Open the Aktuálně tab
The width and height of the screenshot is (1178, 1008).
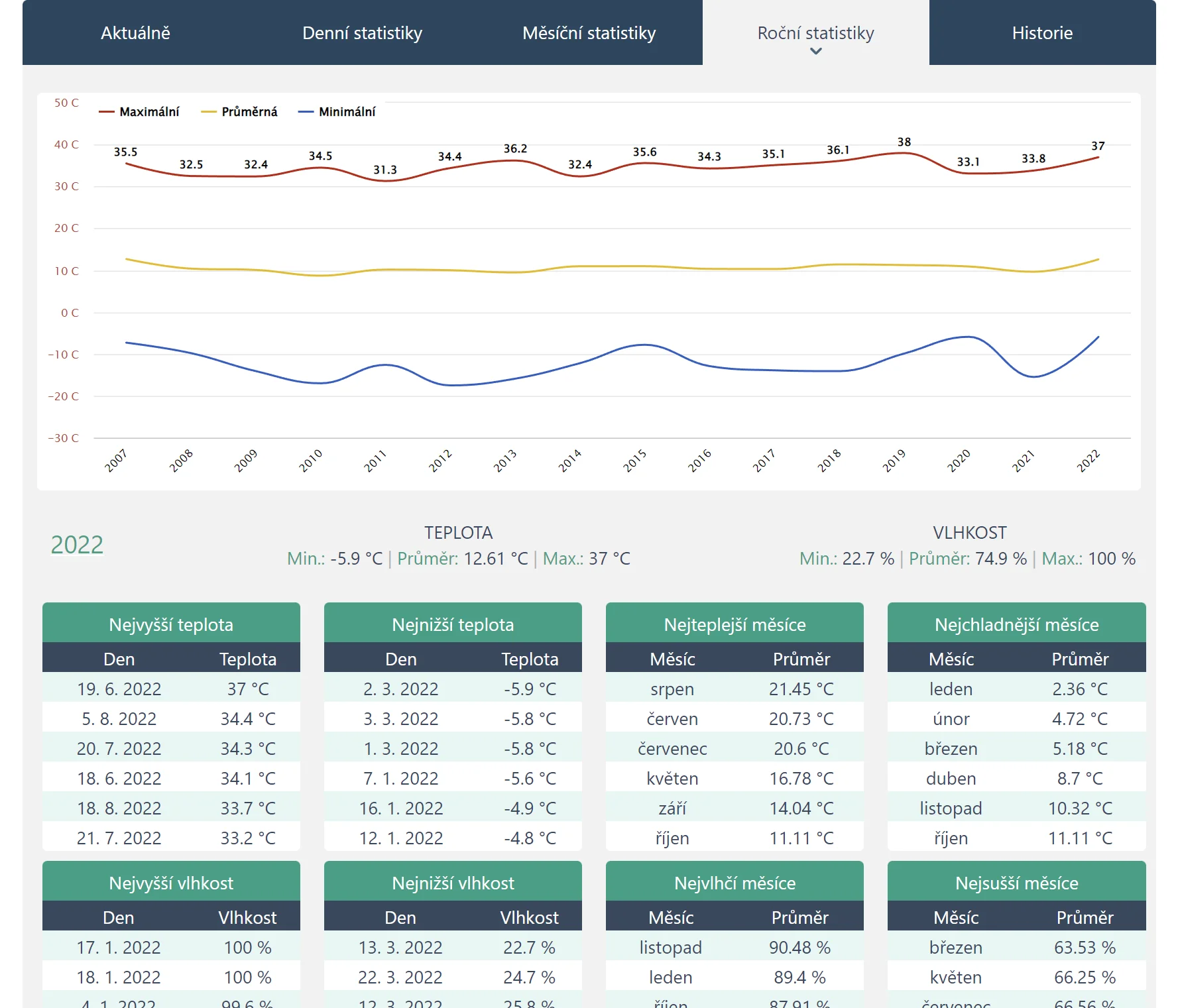click(x=135, y=33)
